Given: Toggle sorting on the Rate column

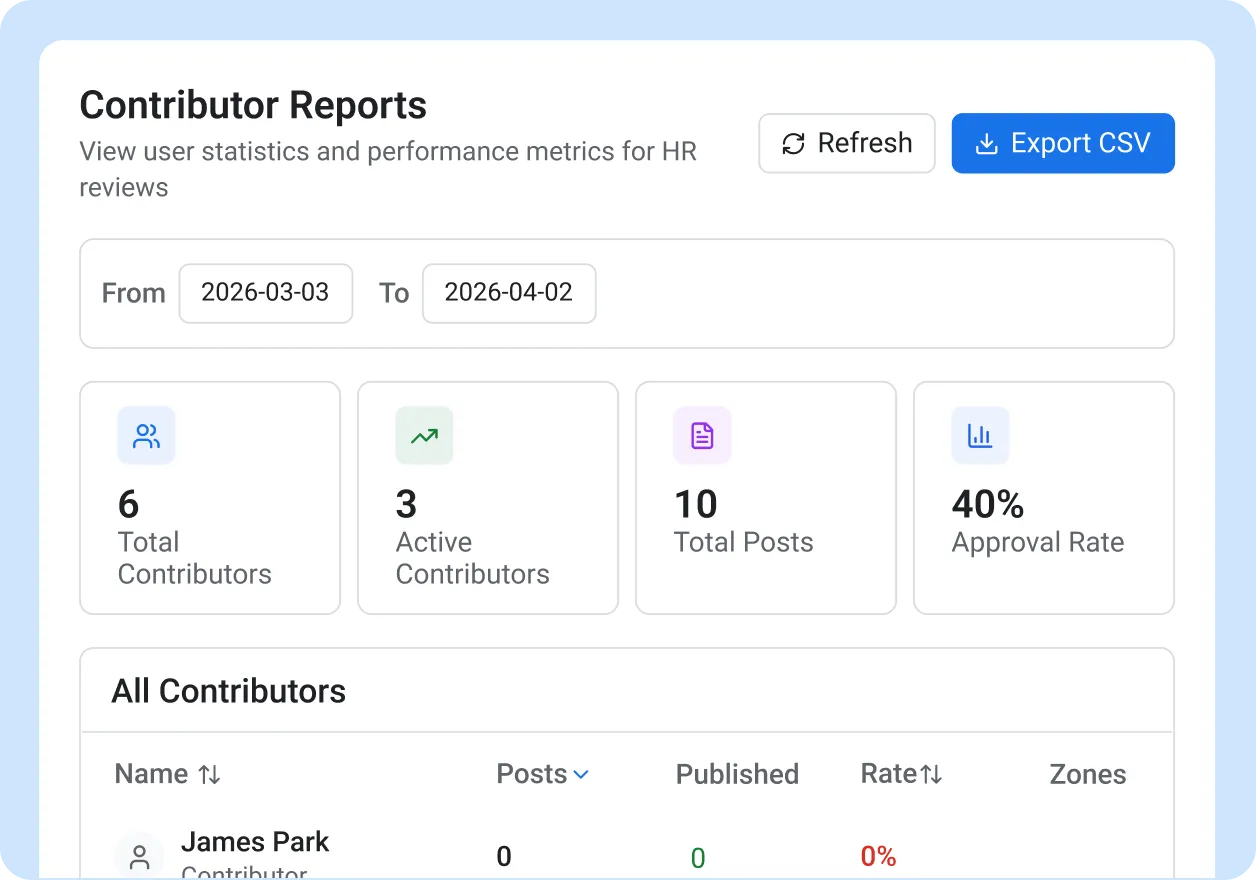Looking at the screenshot, I should pyautogui.click(x=932, y=773).
